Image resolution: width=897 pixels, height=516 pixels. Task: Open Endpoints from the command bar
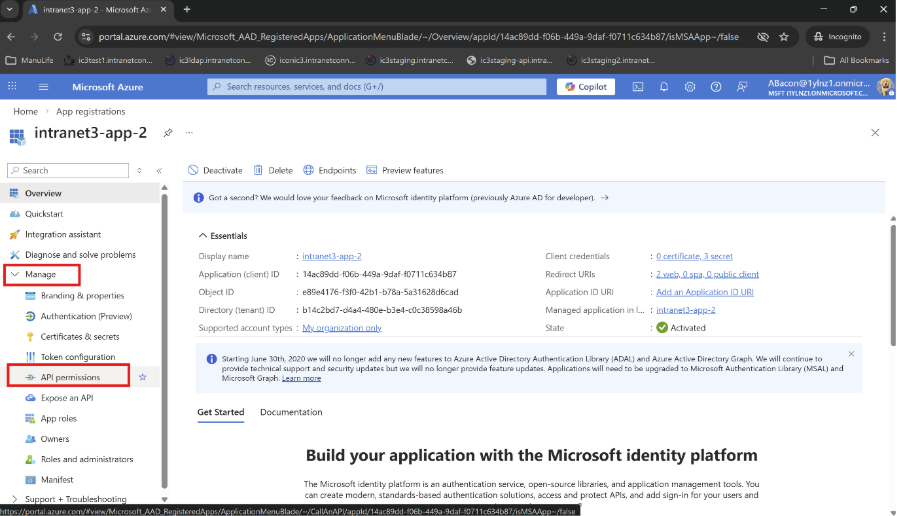click(x=330, y=171)
